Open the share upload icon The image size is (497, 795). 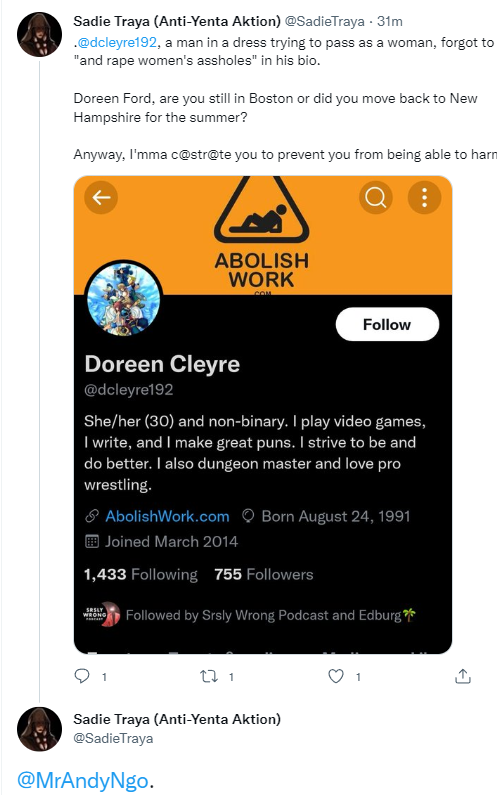[463, 676]
